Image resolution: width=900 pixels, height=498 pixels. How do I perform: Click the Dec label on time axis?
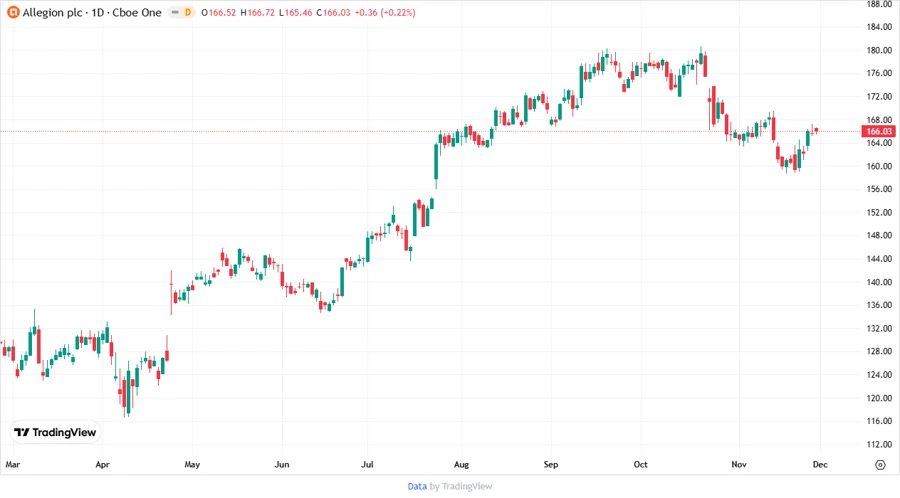click(820, 464)
